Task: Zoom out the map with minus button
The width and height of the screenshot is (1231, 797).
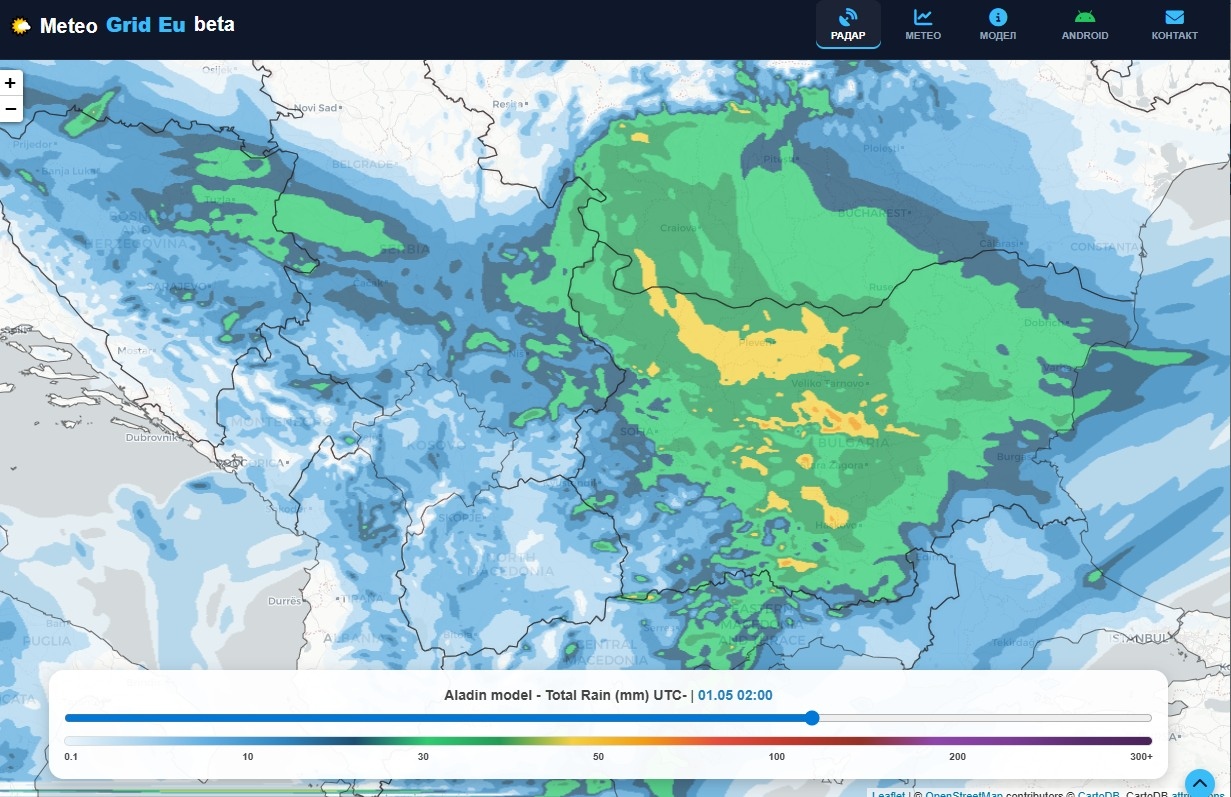Action: pos(11,108)
